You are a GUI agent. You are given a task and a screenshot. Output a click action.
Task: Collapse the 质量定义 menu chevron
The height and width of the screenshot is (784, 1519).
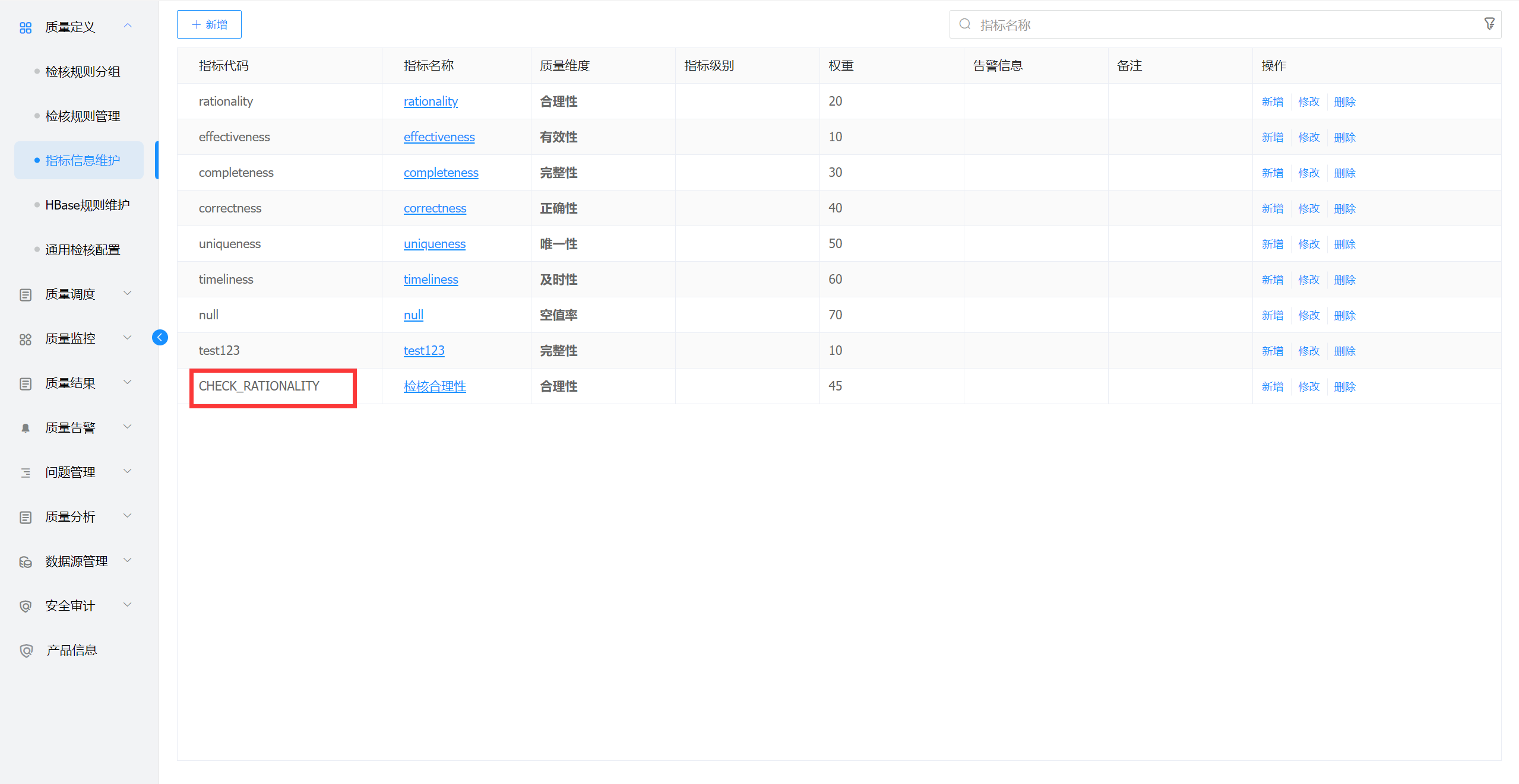128,26
